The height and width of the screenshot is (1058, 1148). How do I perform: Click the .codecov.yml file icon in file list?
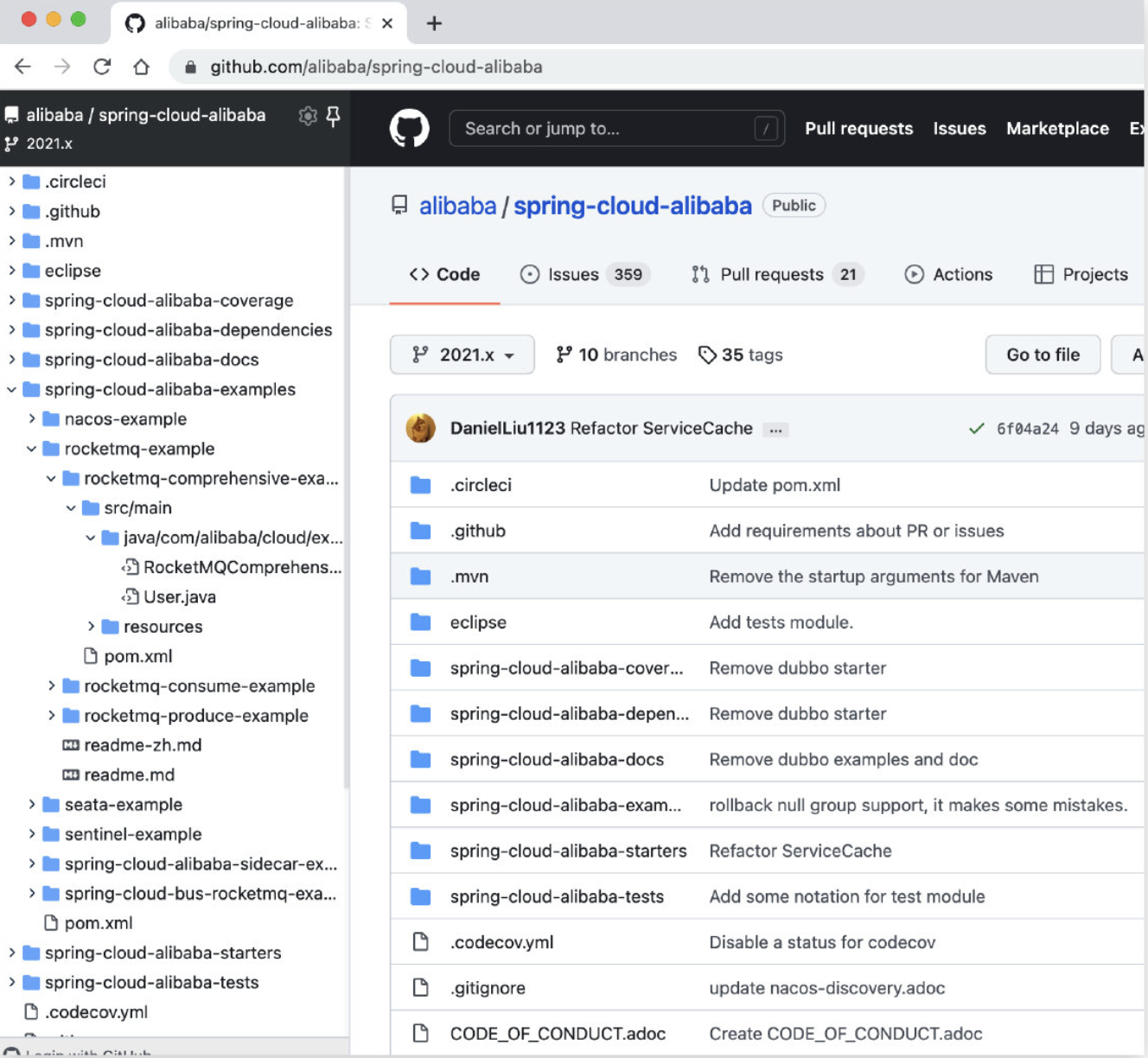421,942
